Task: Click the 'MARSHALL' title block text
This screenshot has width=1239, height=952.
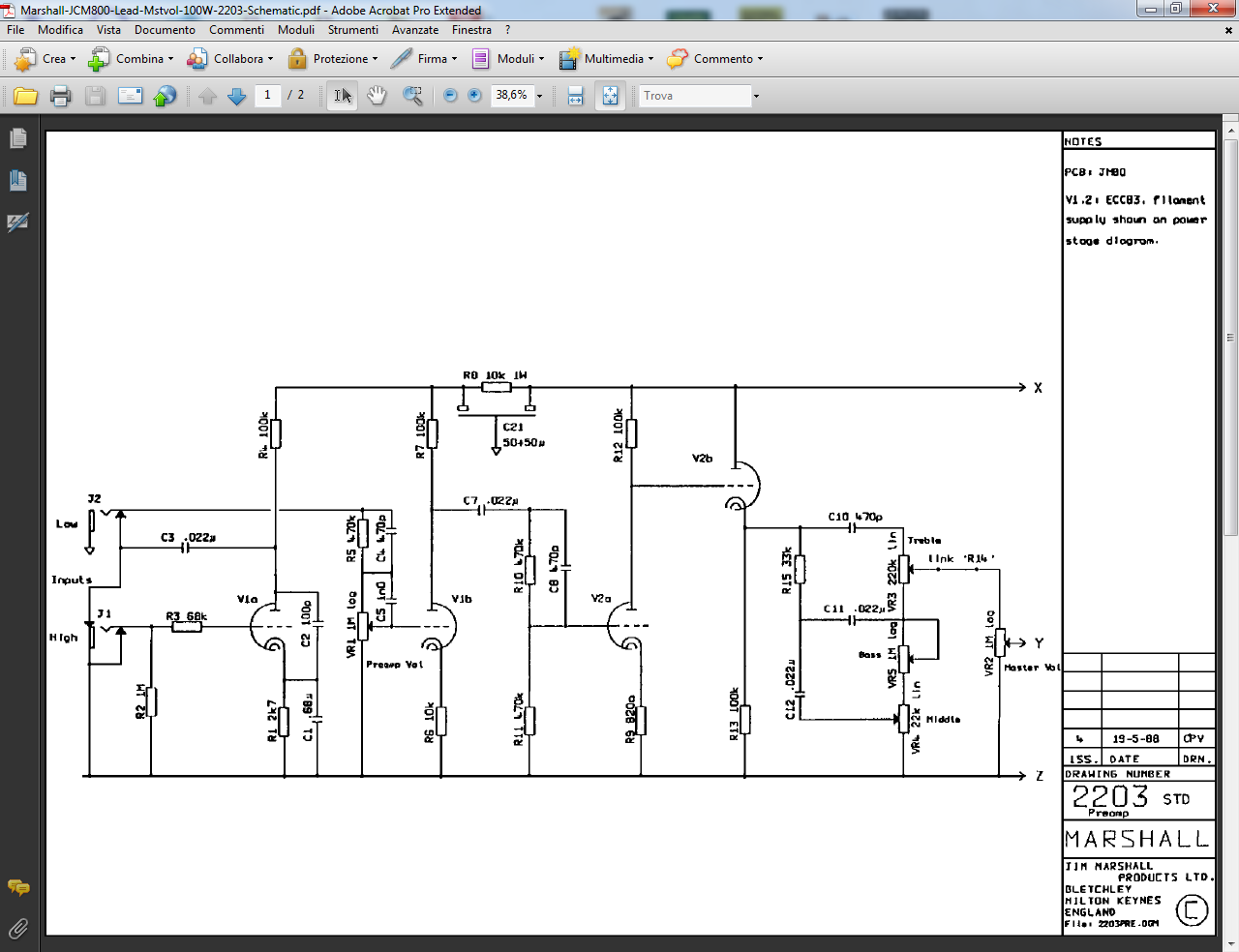Action: point(1137,839)
